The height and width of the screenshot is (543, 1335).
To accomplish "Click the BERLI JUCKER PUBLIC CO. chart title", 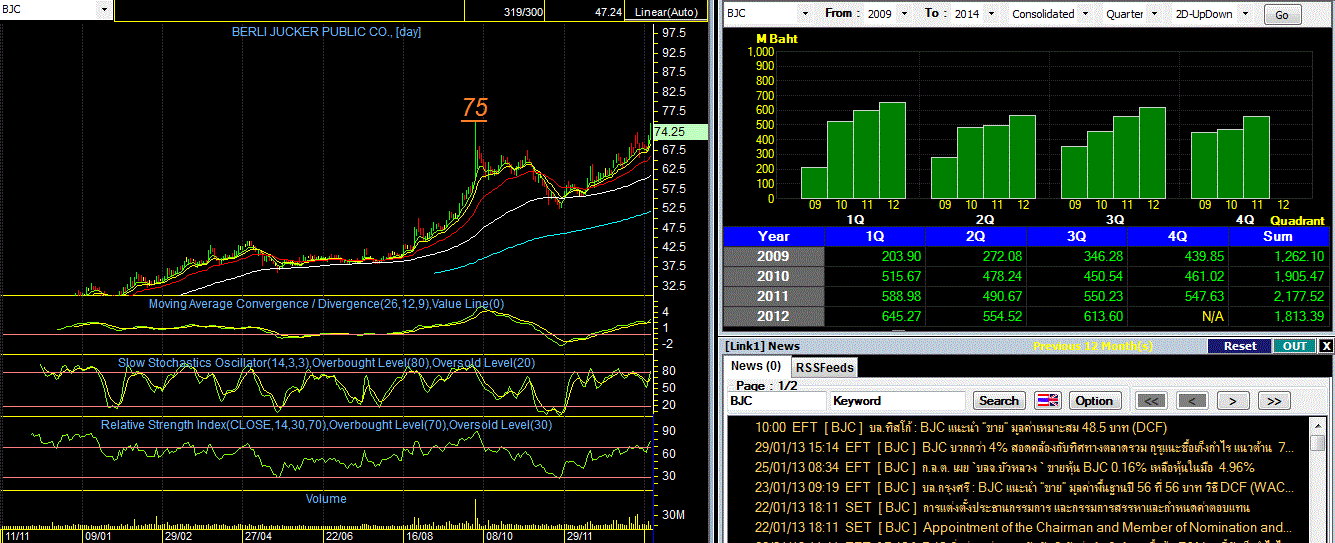I will tap(326, 32).
